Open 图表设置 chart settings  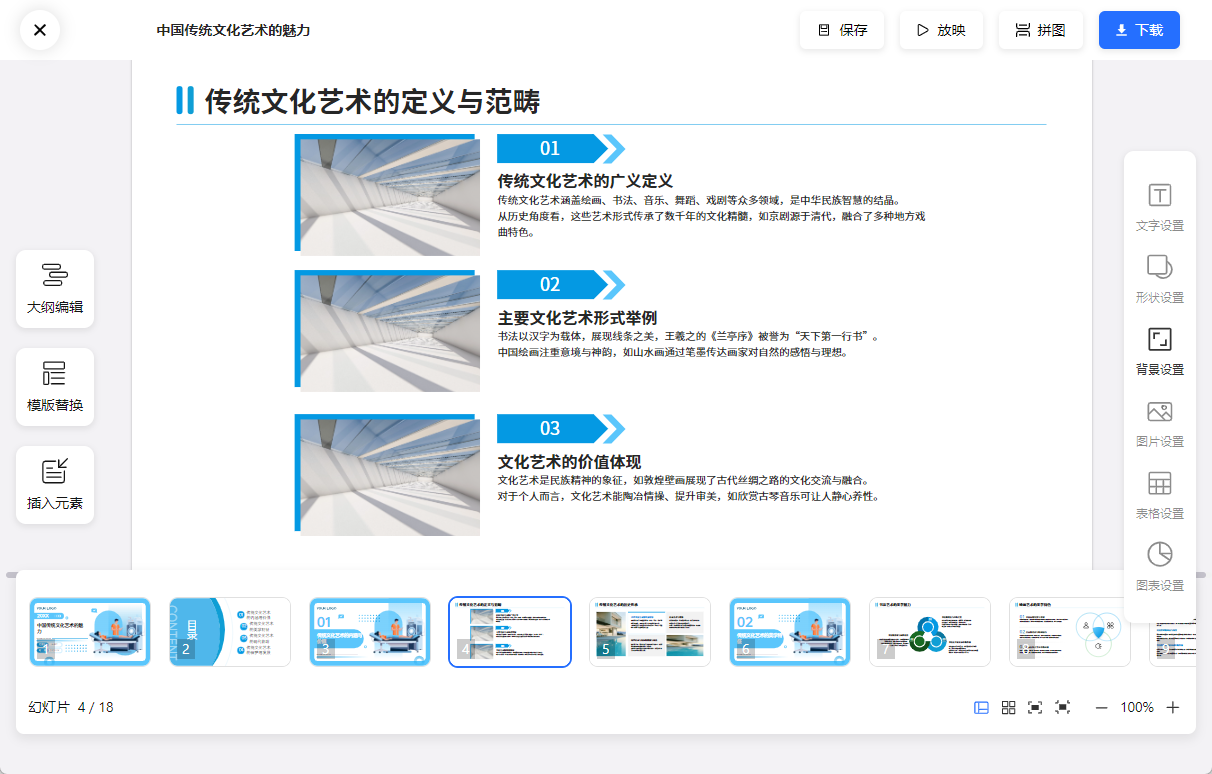pyautogui.click(x=1160, y=568)
